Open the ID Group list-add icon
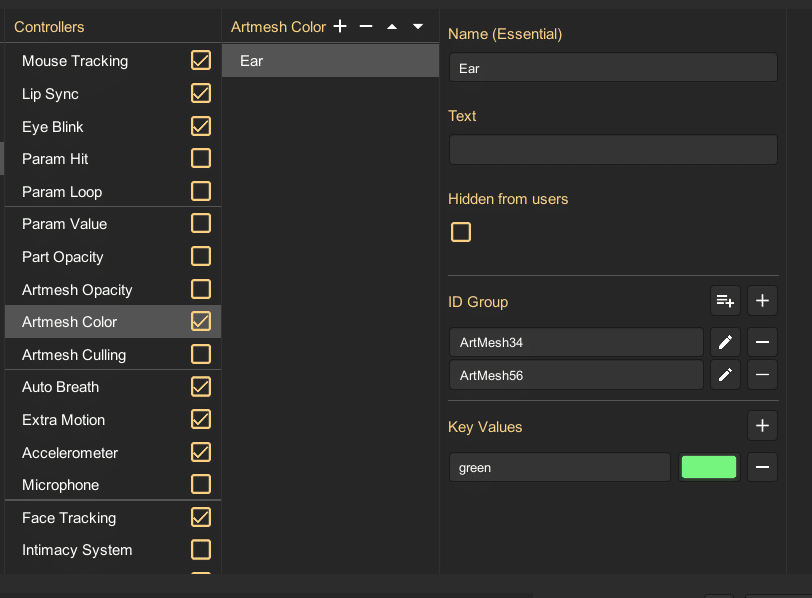The height and width of the screenshot is (598, 812). pyautogui.click(x=725, y=301)
